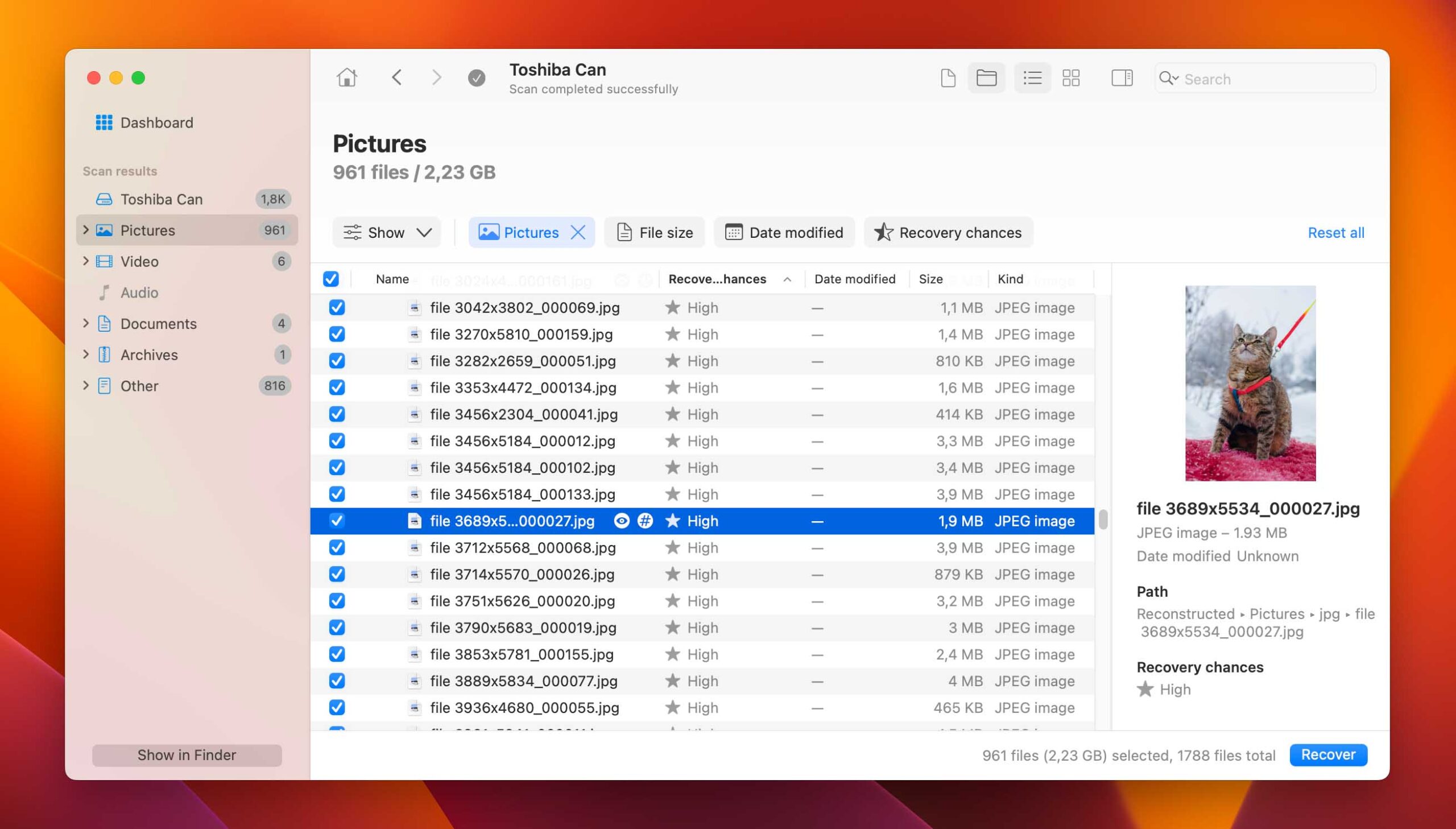Click the star icon for file 3270x5810_000159.jpg

672,334
